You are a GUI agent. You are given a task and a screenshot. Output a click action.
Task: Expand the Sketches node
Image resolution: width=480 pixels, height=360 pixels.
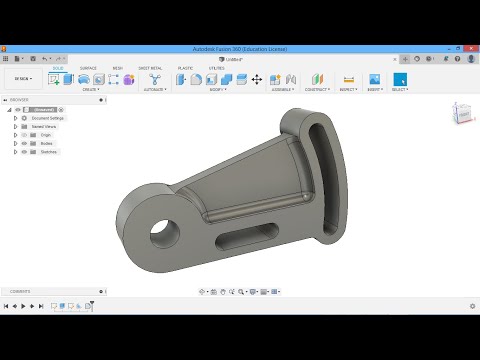pyautogui.click(x=15, y=152)
